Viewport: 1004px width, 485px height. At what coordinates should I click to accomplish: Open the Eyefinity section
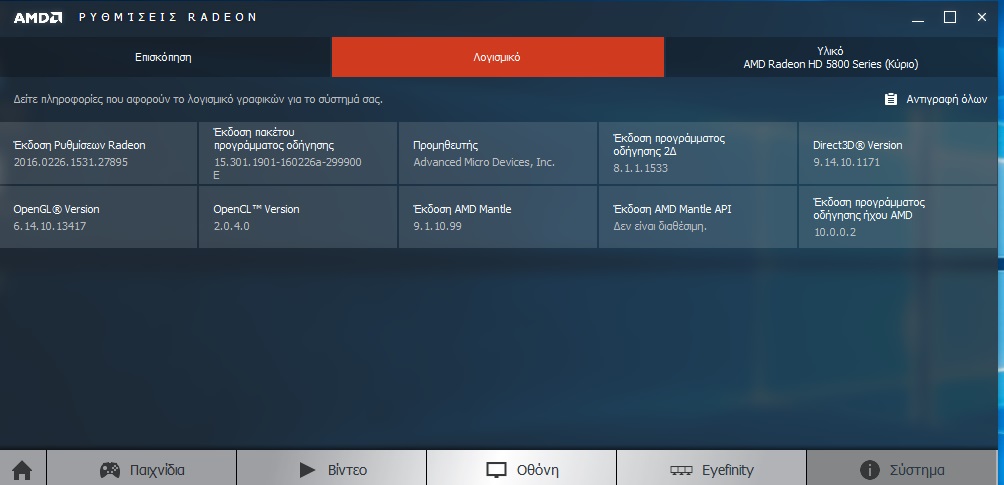pos(711,470)
